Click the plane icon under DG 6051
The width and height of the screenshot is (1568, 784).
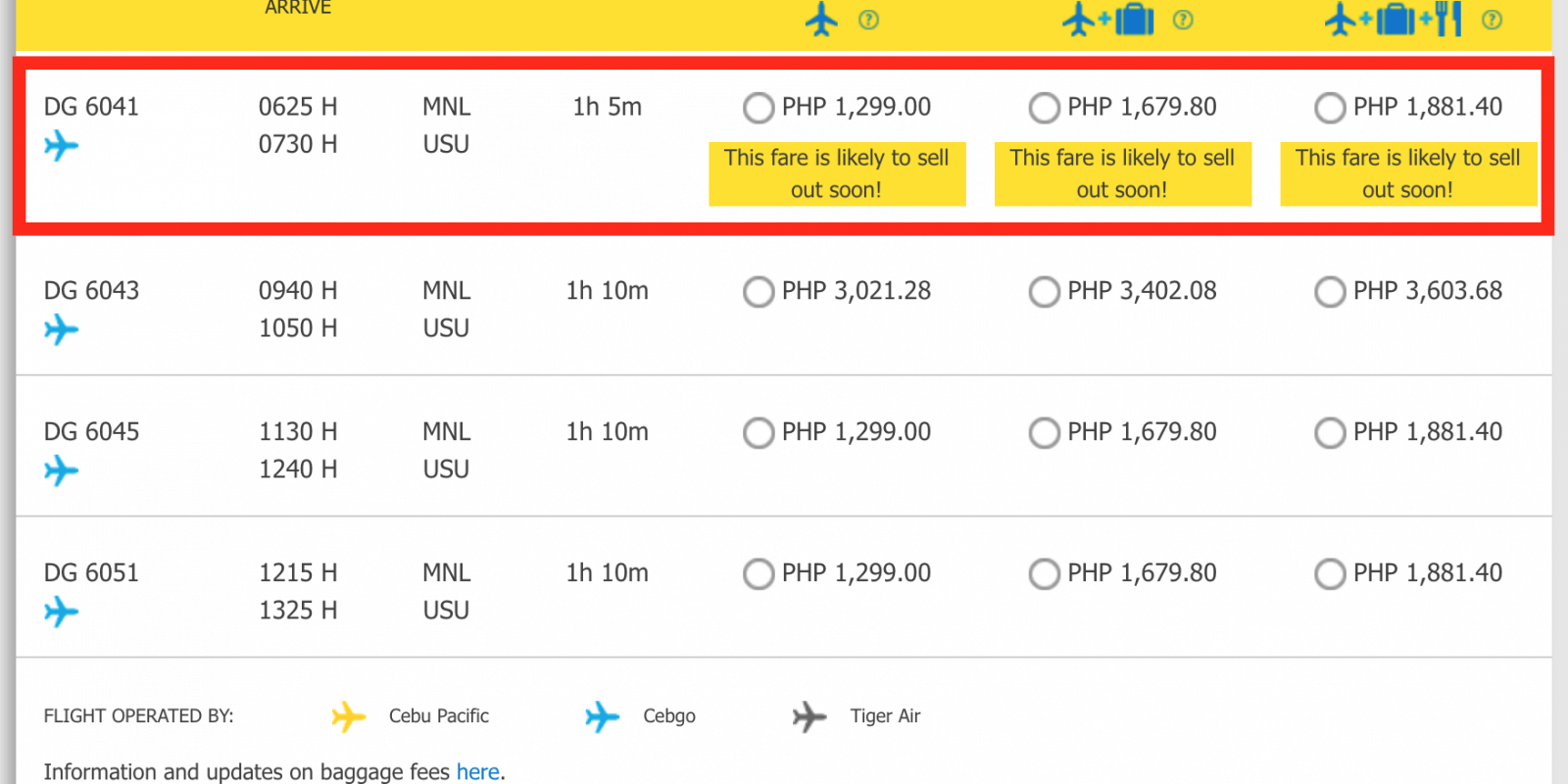[x=61, y=612]
